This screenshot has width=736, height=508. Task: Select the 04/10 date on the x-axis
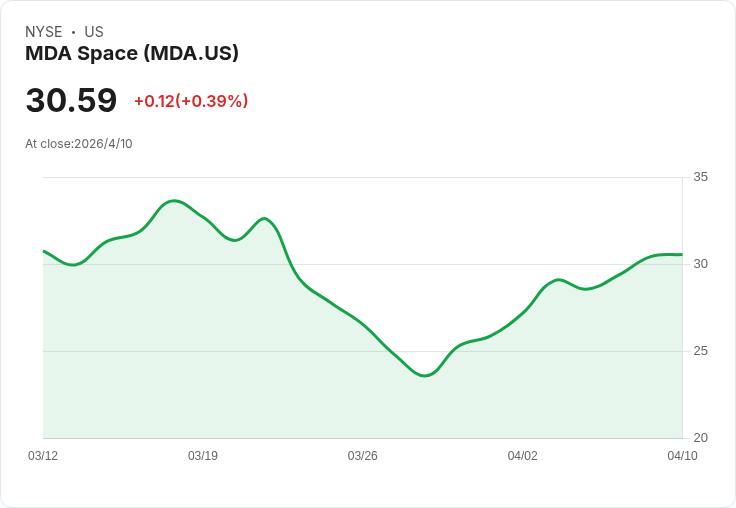(682, 456)
